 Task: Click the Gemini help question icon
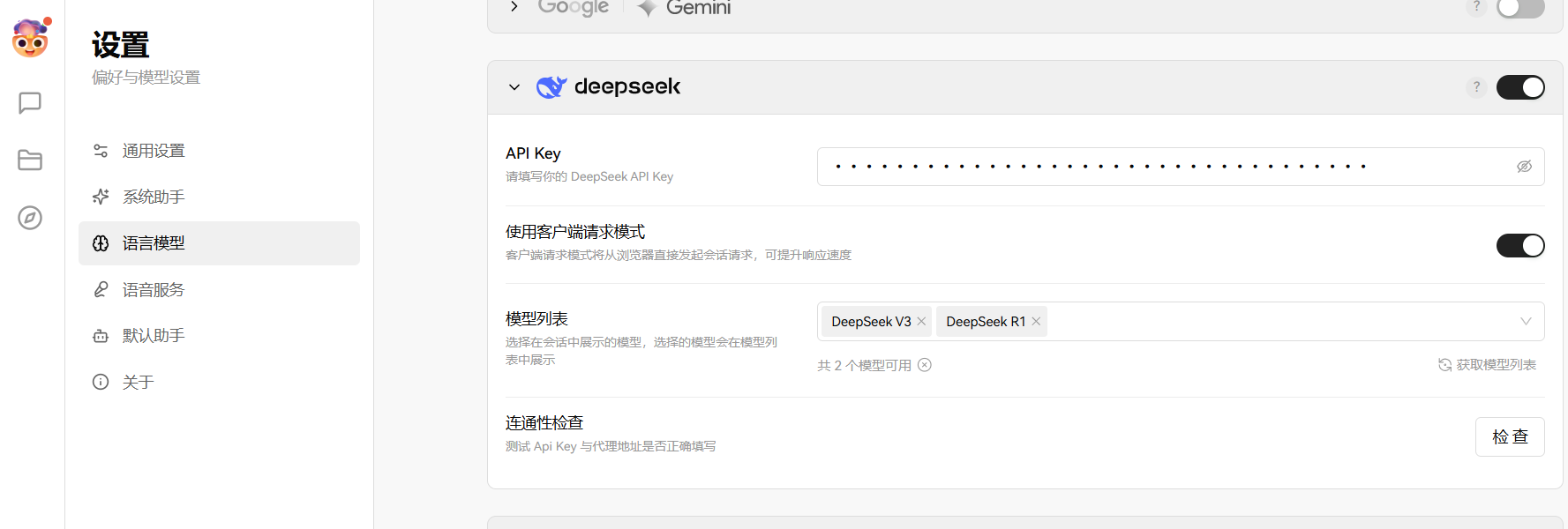(x=1476, y=6)
